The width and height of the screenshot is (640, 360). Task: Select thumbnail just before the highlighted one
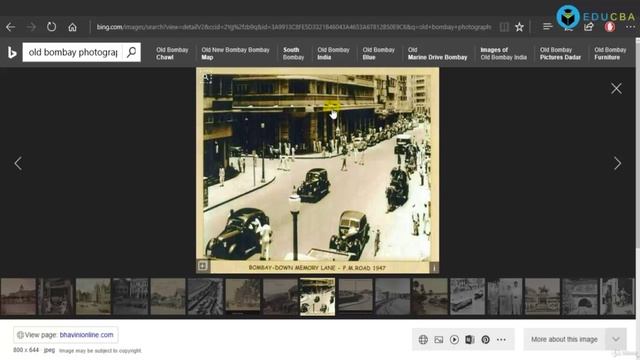tap(280, 297)
